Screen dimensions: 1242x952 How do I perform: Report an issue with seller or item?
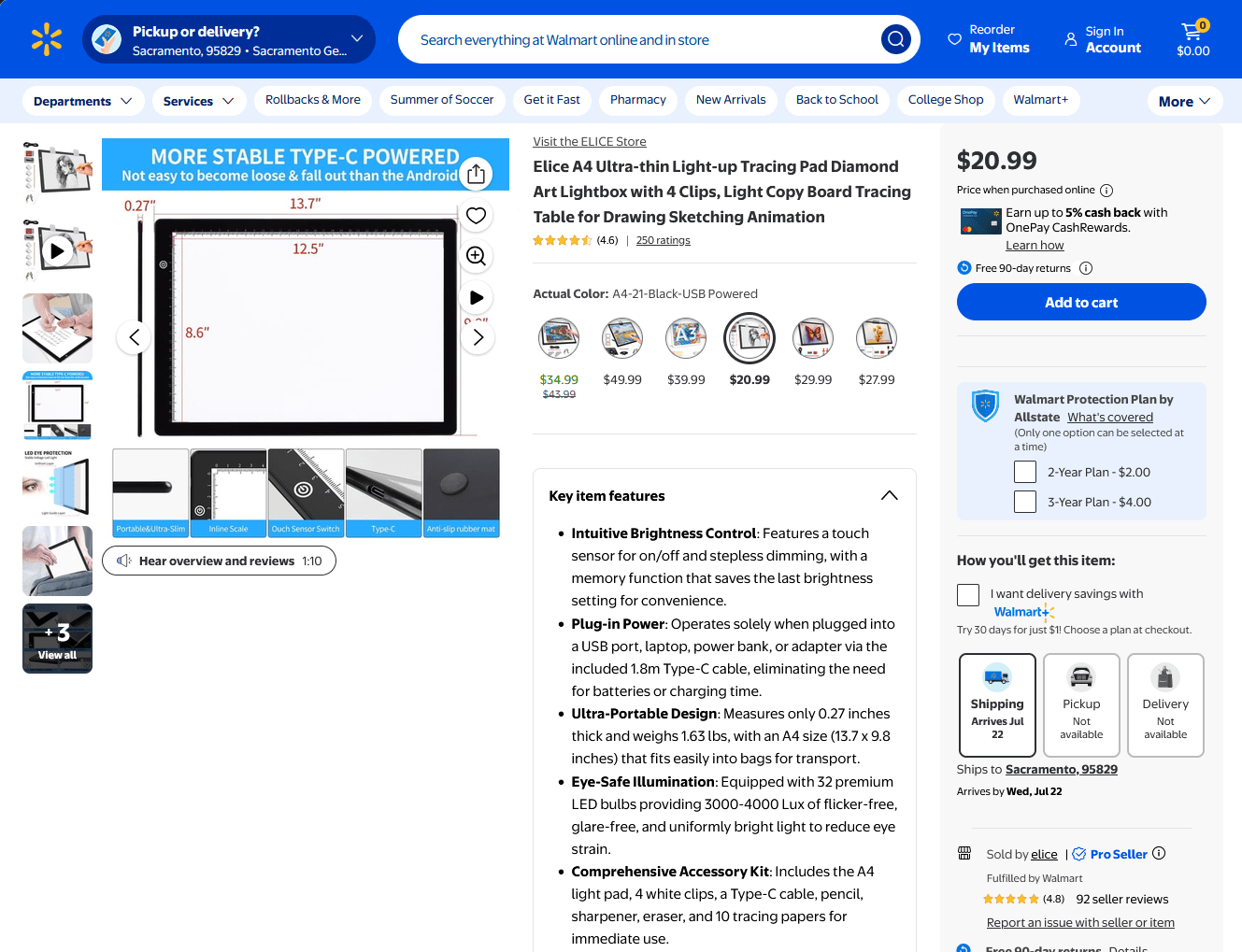[x=1080, y=923]
